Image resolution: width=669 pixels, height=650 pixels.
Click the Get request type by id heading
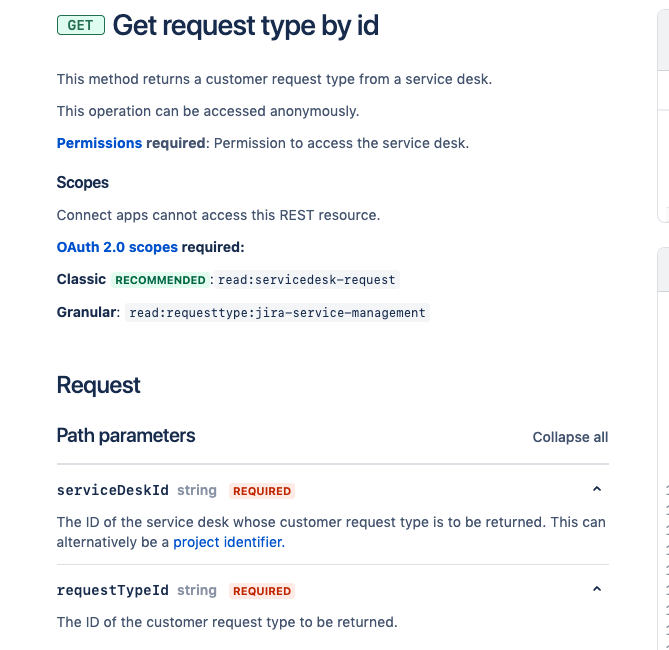point(246,26)
